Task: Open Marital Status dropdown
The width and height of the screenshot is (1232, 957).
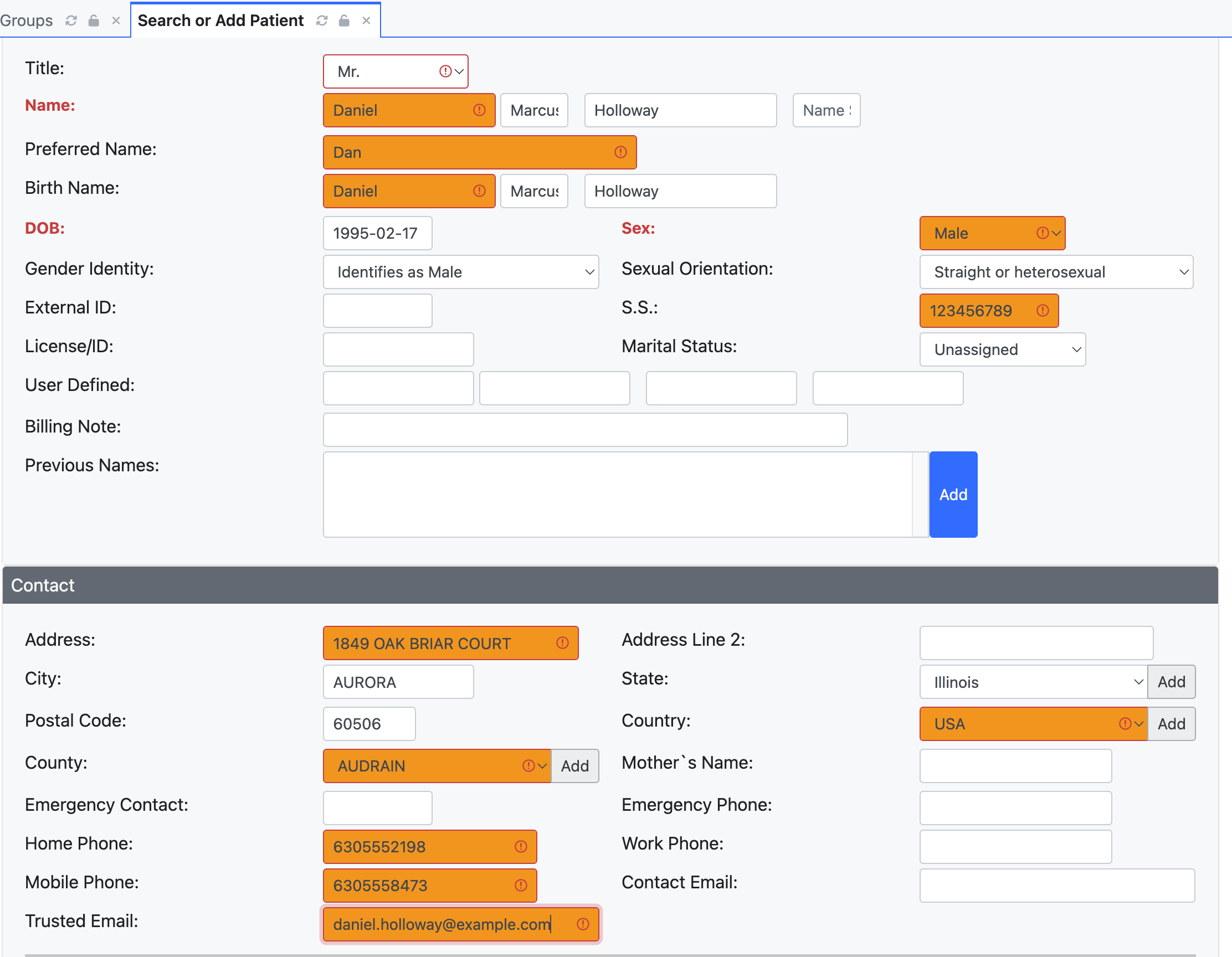Action: click(1002, 349)
